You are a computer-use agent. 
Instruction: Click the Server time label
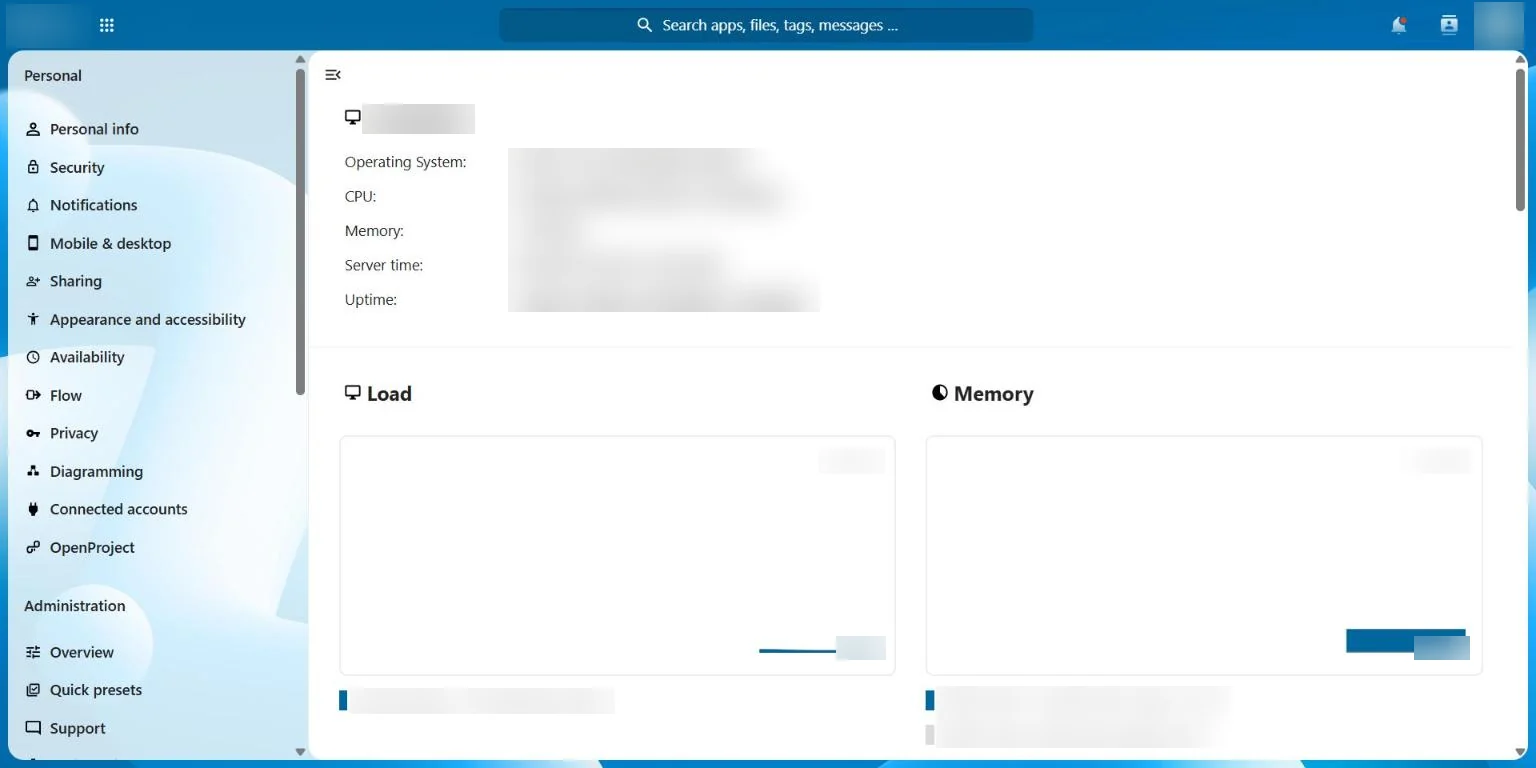384,265
